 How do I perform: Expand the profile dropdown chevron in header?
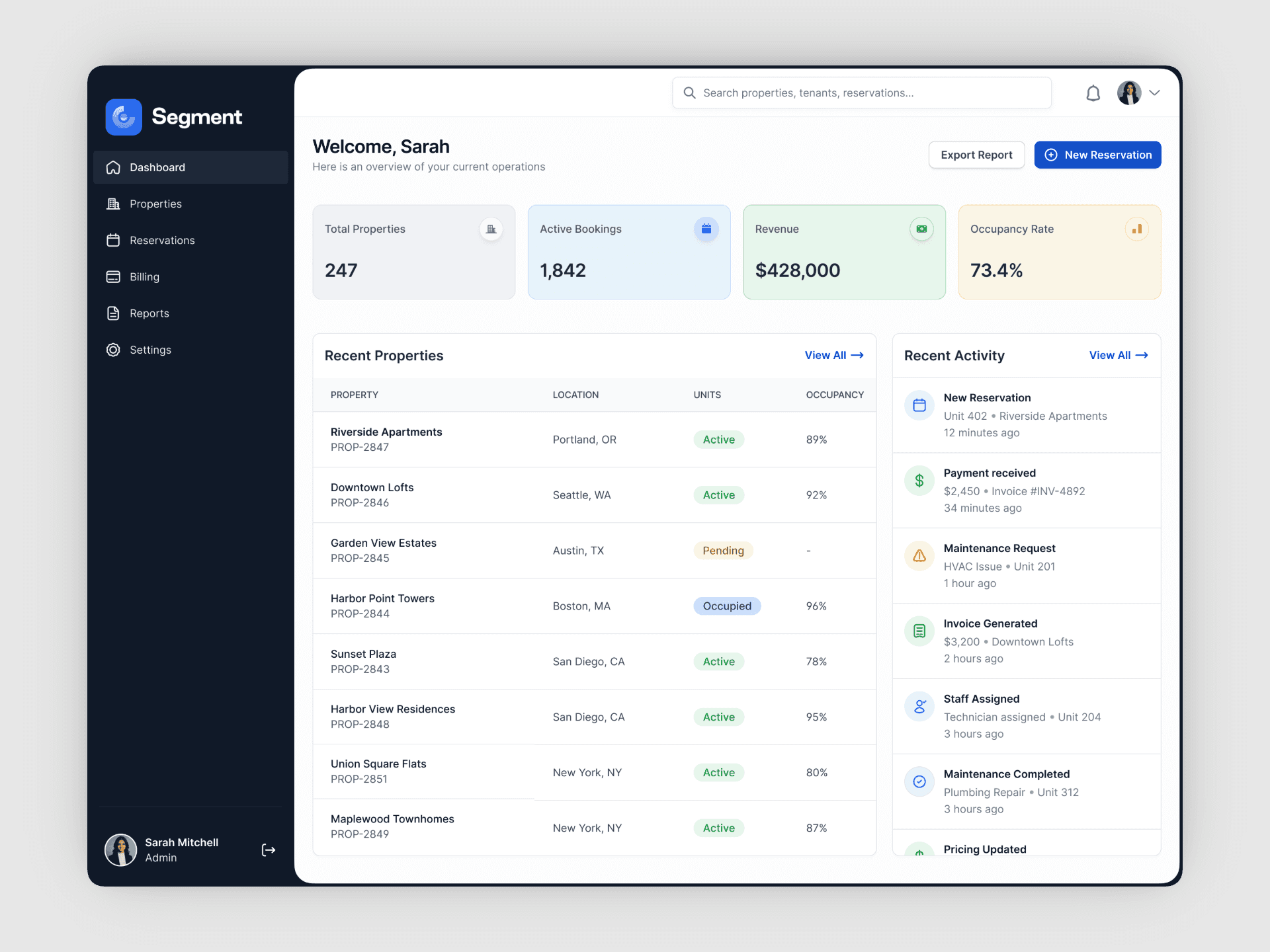coord(1155,93)
